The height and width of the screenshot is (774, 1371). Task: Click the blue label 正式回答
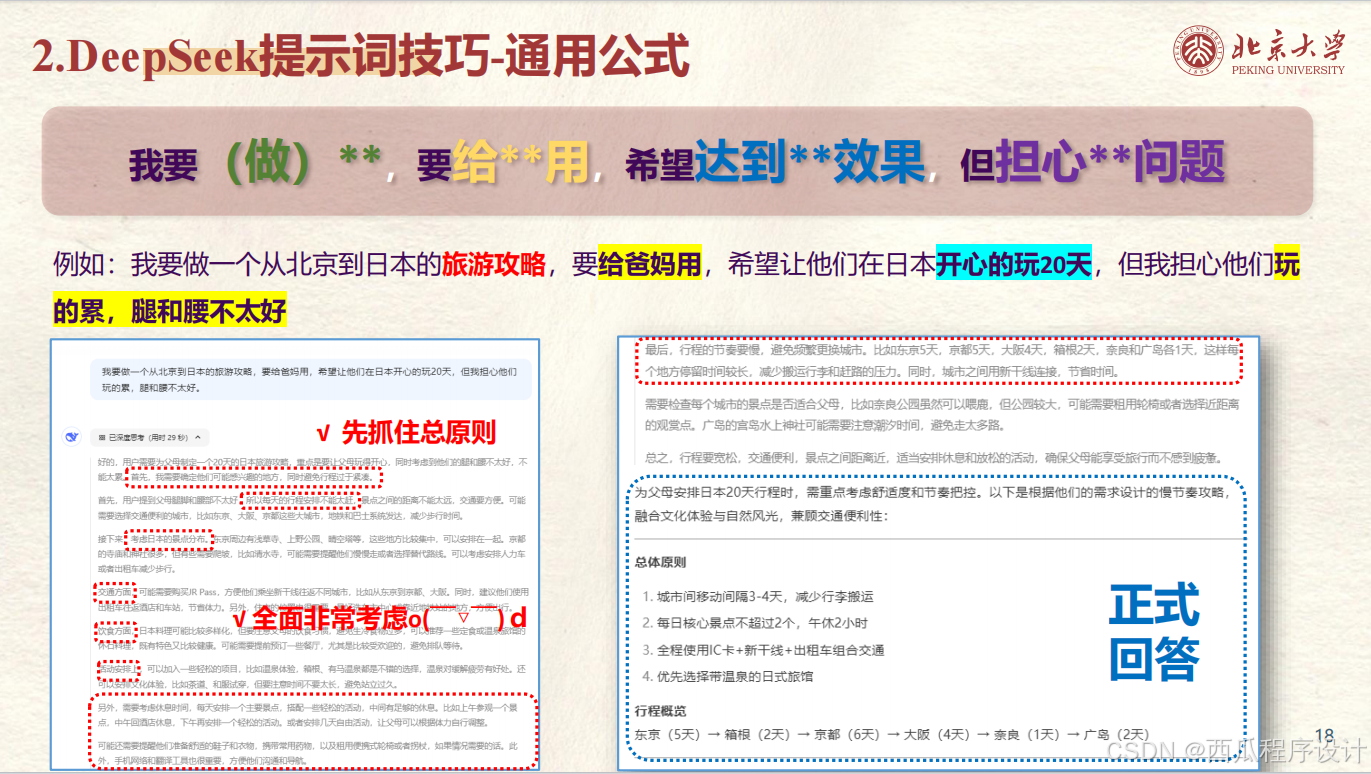[x=1154, y=632]
